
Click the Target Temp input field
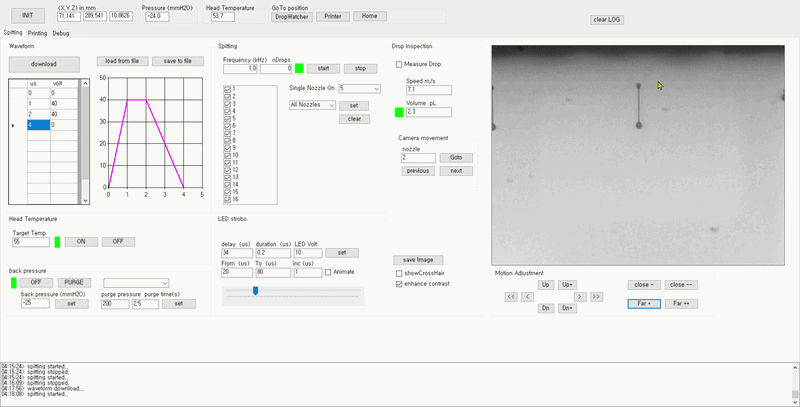(x=30, y=242)
